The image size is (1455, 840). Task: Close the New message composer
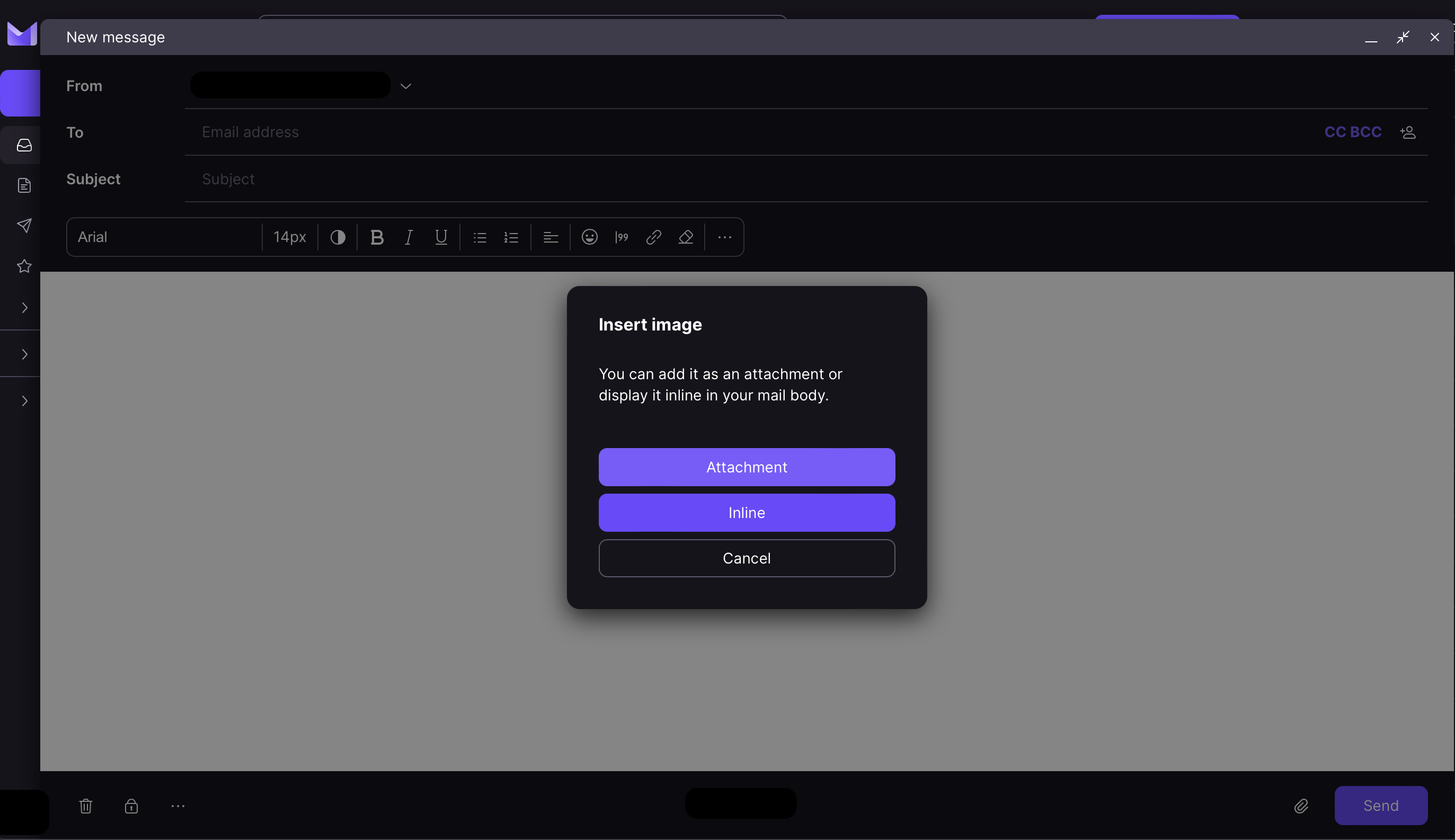1435,38
